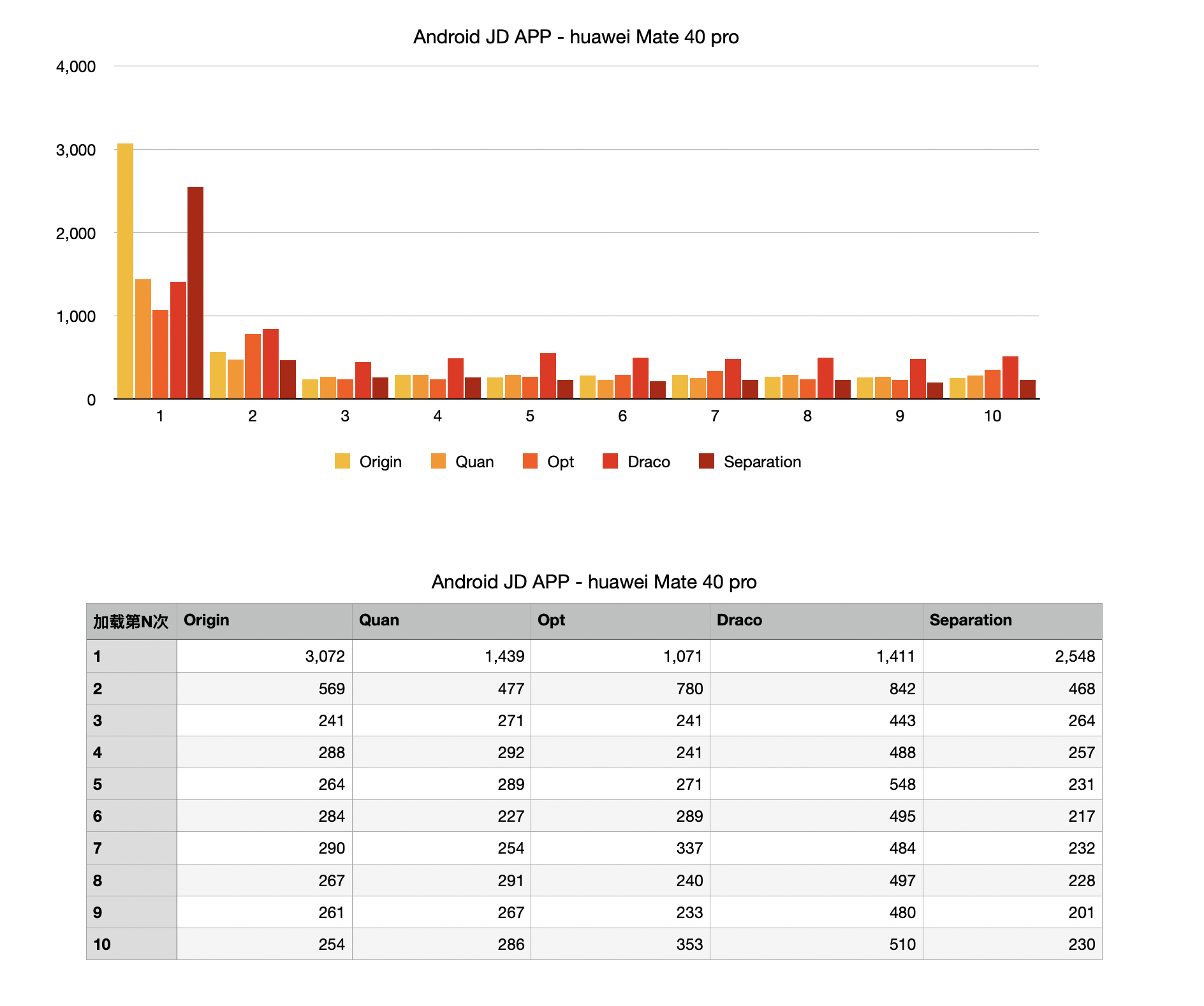Click the Origin column header in table
This screenshot has height=1006, width=1204.
coord(265,621)
